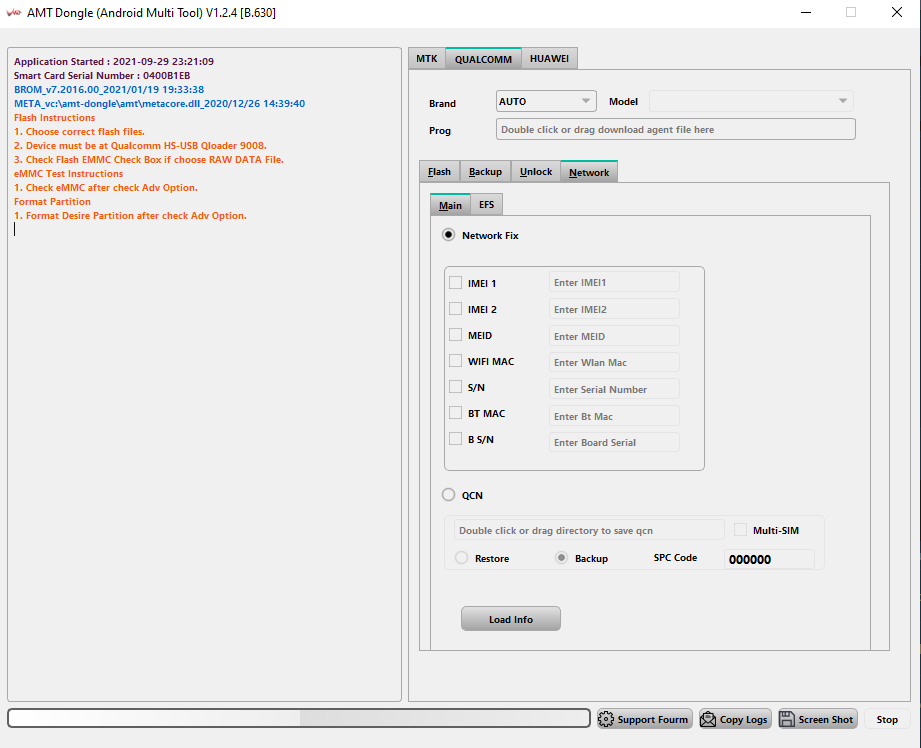Select the Main sub-tab

pos(451,204)
